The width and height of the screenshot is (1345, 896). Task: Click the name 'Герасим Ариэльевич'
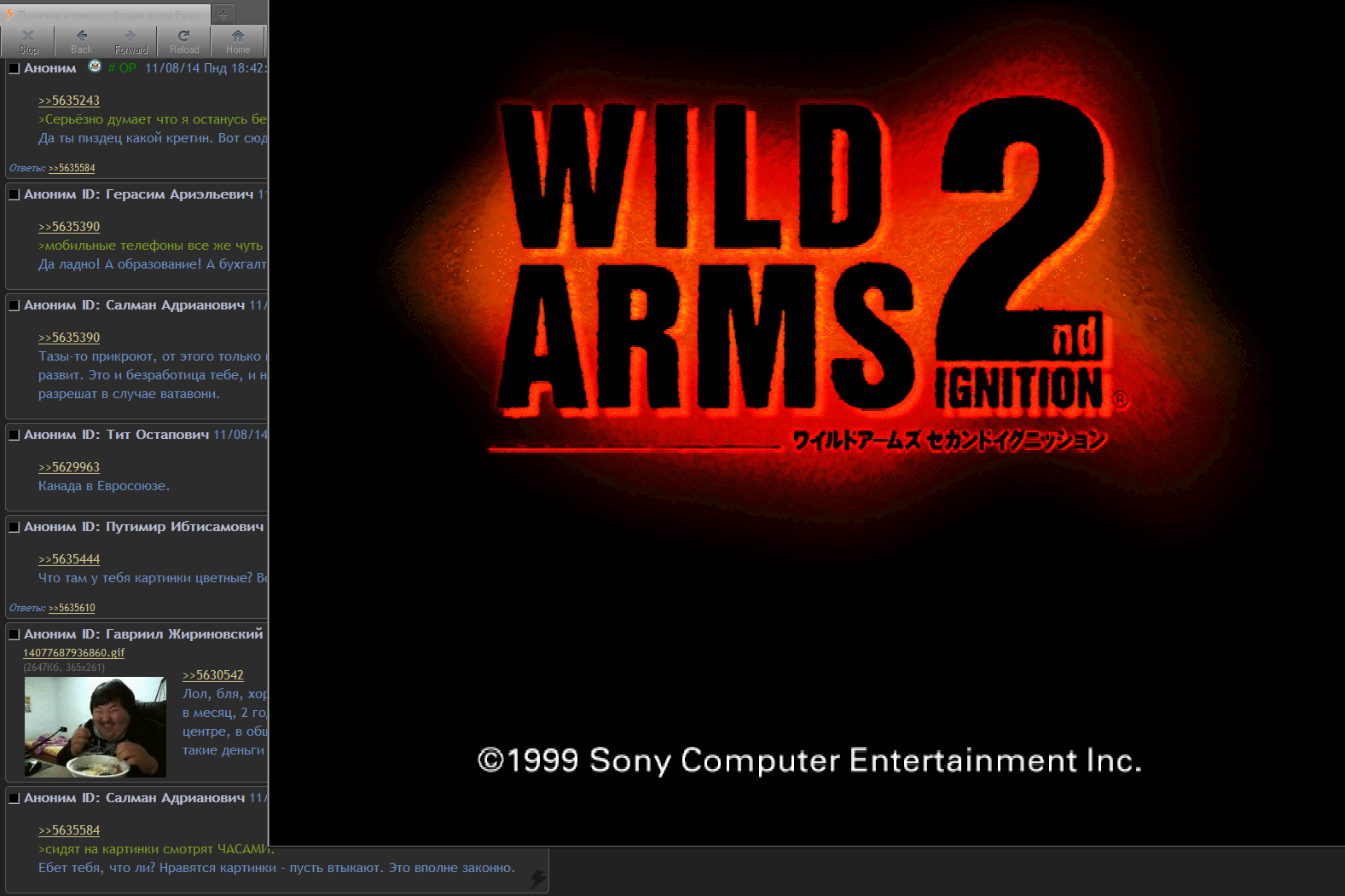tap(179, 194)
